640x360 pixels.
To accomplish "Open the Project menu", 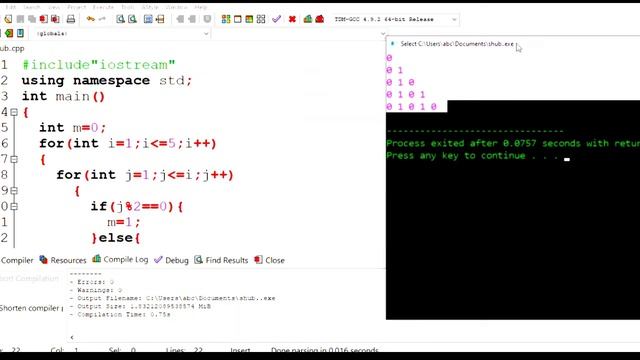I will 76,7.
